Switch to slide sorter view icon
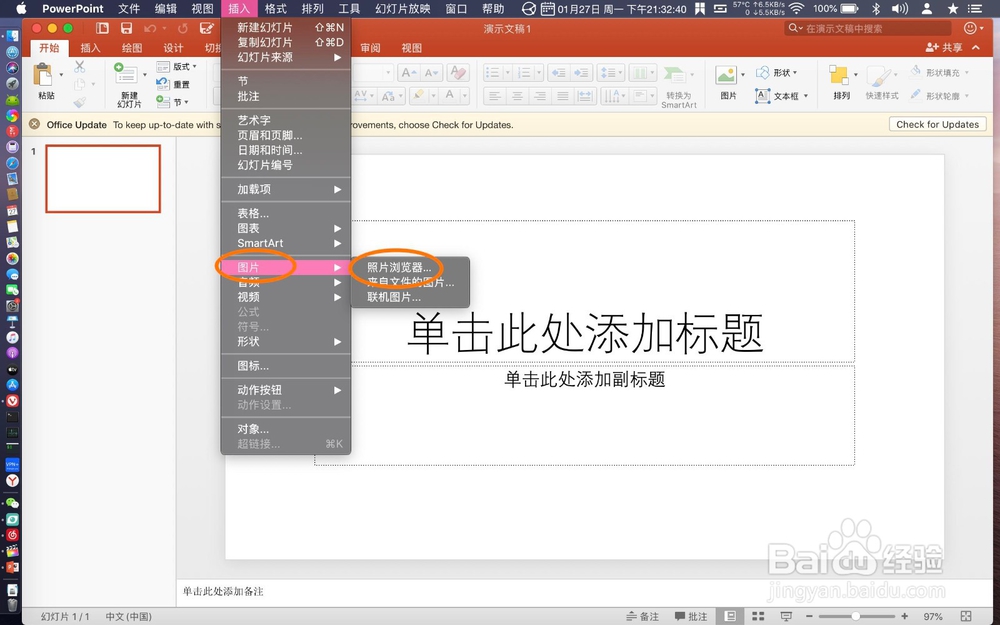Screen dimensions: 1000x625 [x=758, y=616]
